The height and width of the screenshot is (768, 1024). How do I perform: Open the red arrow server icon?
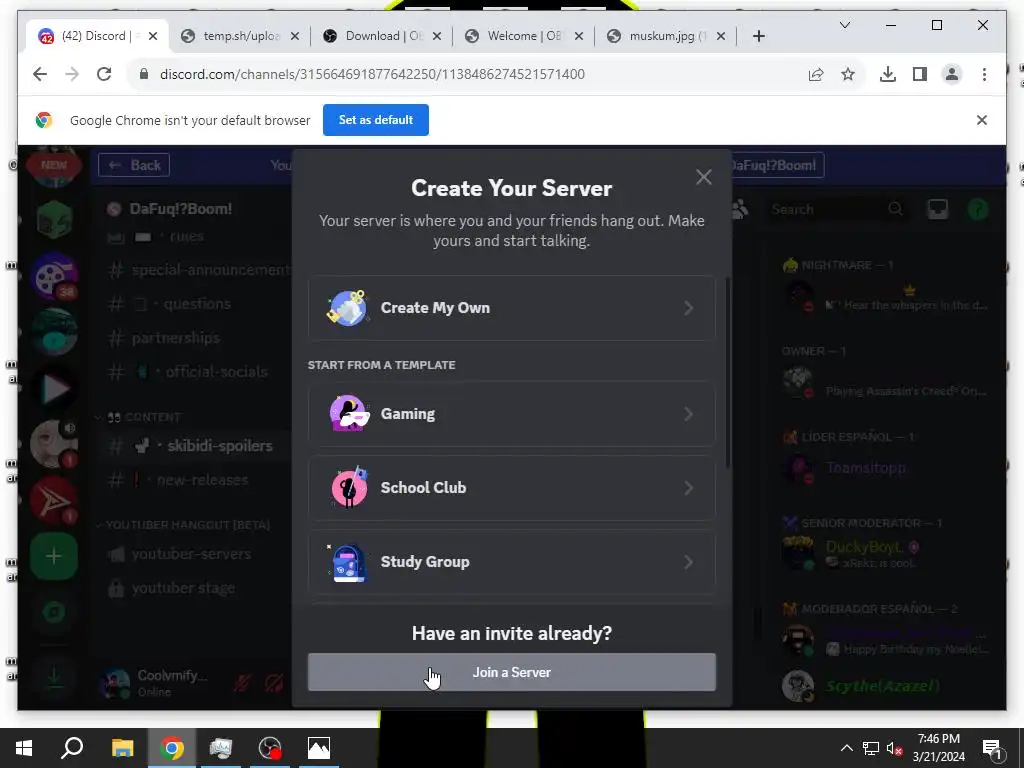pyautogui.click(x=54, y=501)
